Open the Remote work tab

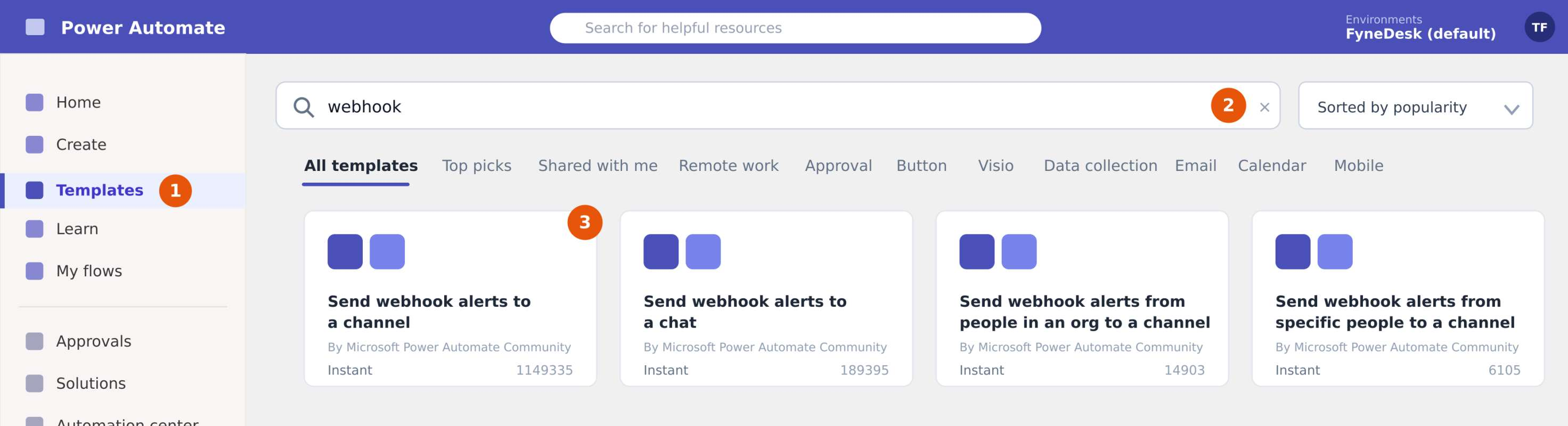point(729,166)
